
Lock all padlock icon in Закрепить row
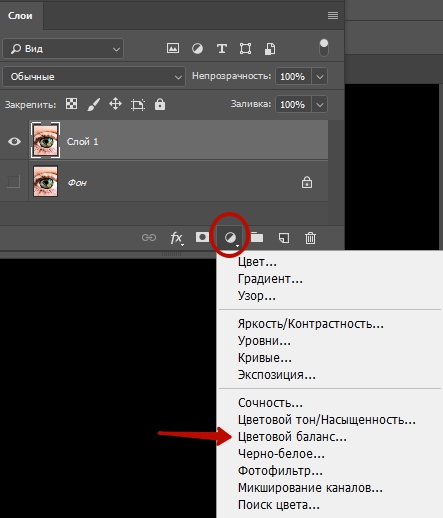[160, 104]
